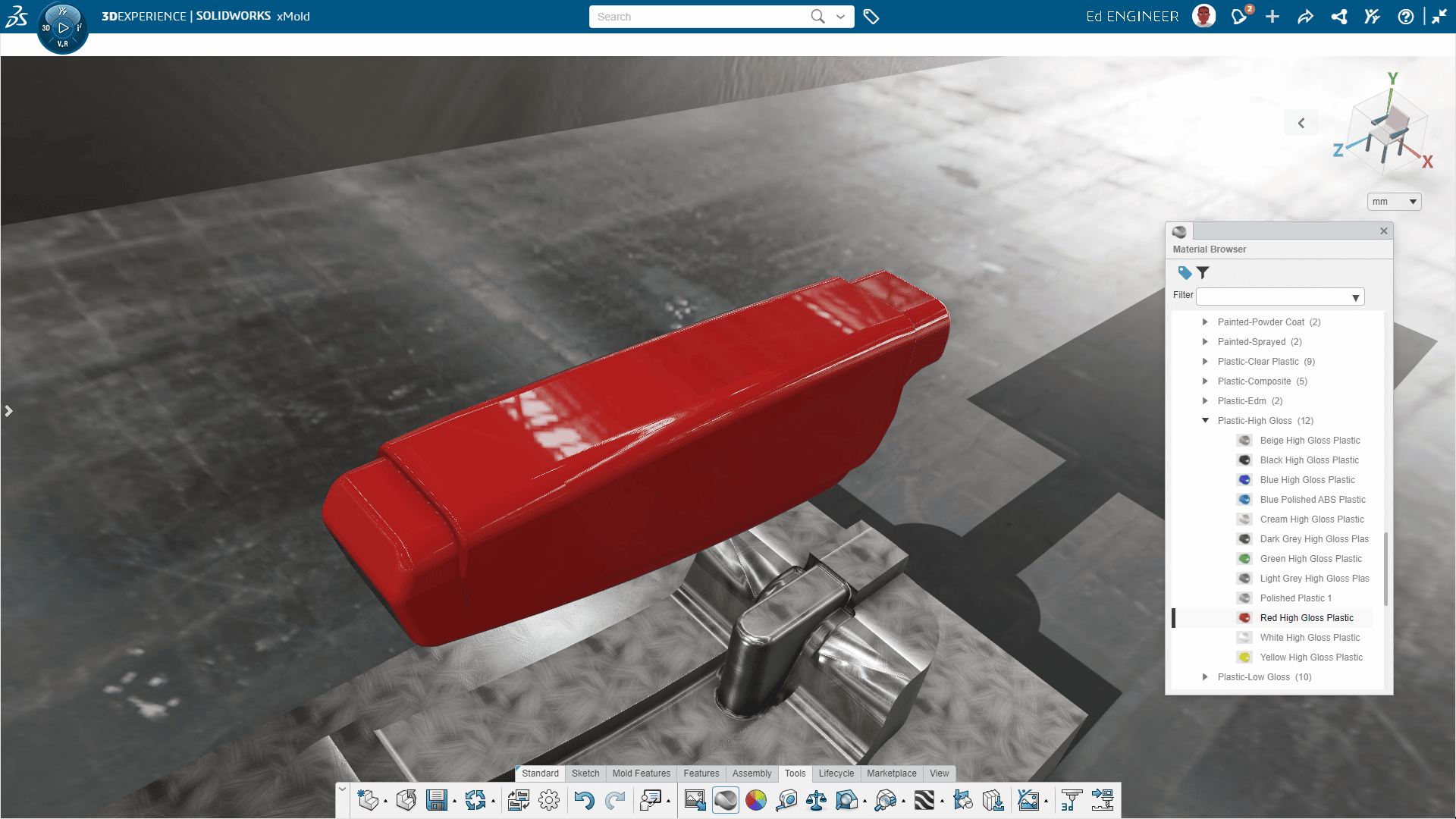Open the mm units dropdown
This screenshot has width=1456, height=819.
tap(1394, 201)
